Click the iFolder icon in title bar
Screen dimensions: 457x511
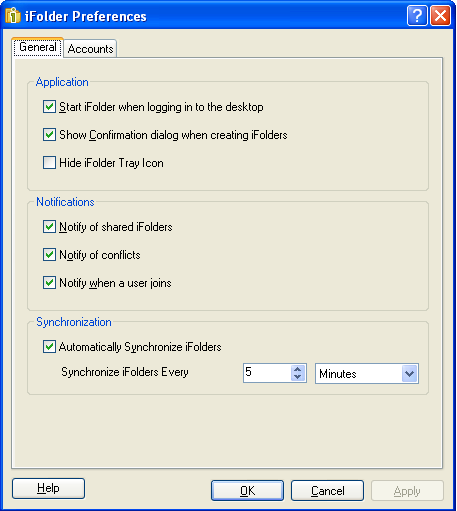pyautogui.click(x=13, y=15)
